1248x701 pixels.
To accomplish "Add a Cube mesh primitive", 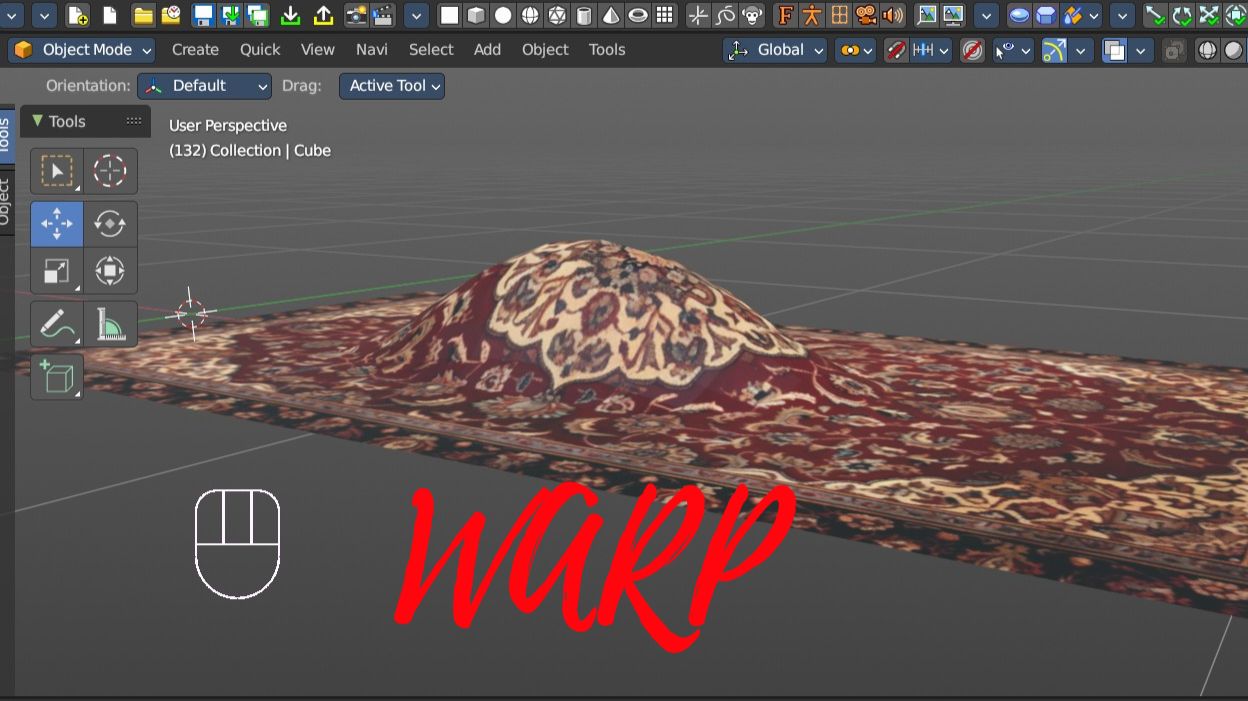I will (476, 15).
